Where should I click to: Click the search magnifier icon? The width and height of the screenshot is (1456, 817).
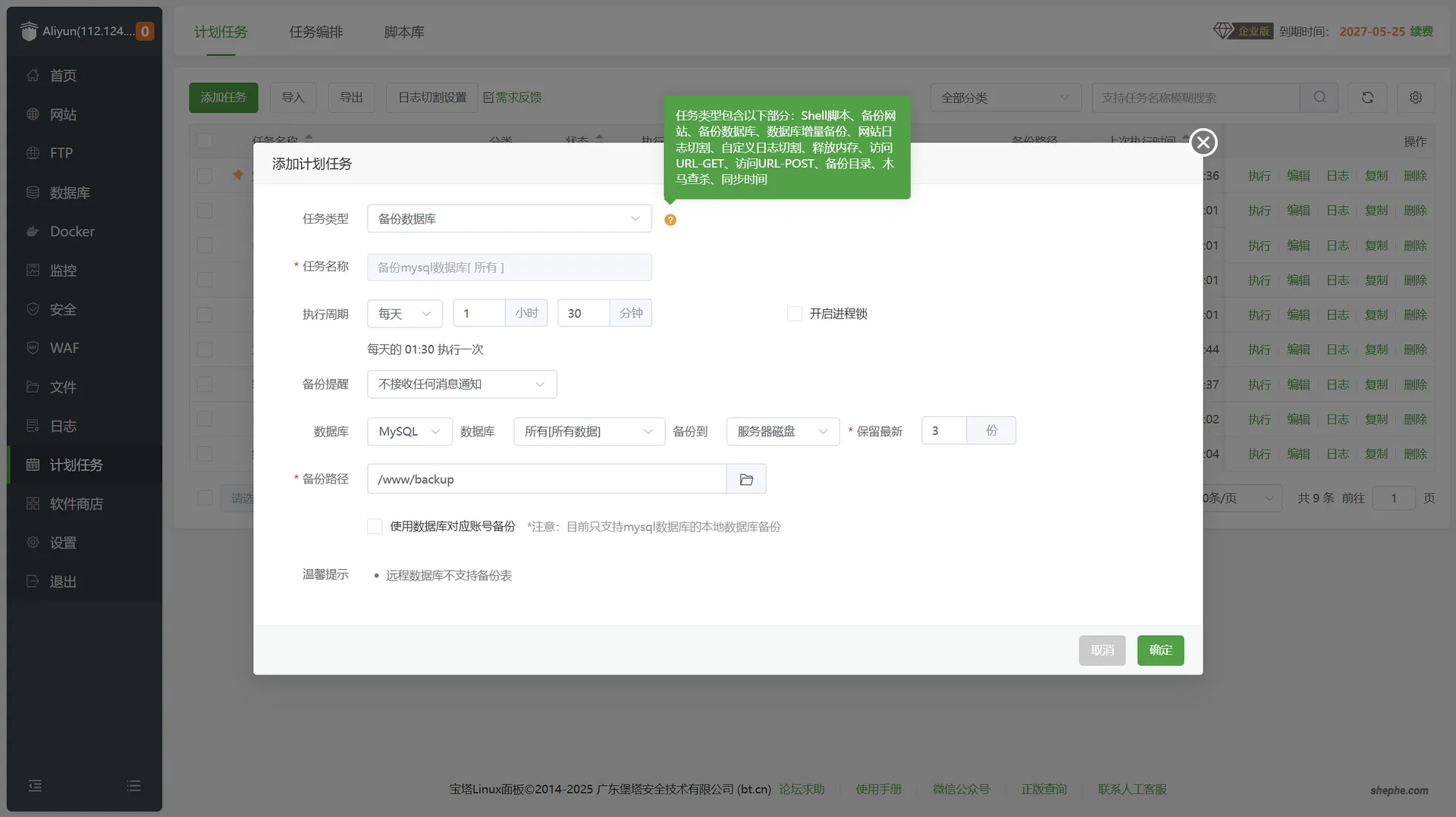(x=1319, y=98)
